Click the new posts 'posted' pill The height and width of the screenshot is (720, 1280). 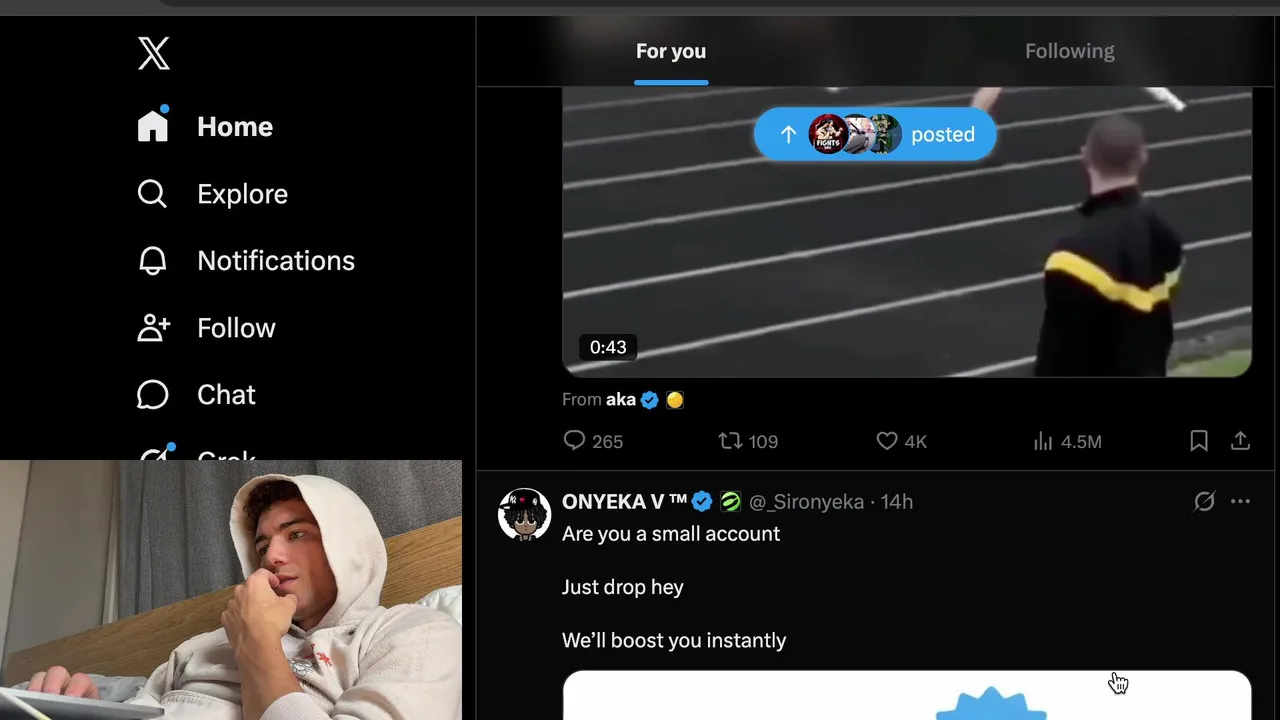click(875, 134)
